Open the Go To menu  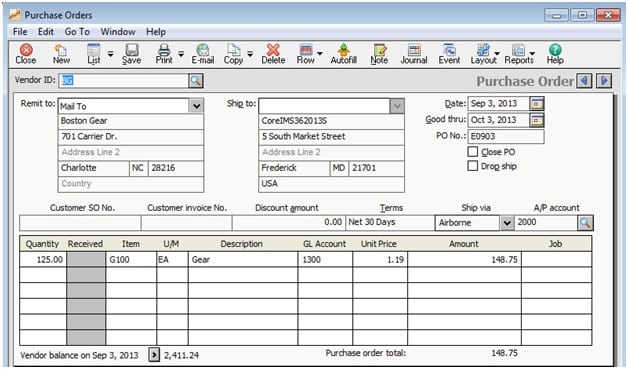77,32
